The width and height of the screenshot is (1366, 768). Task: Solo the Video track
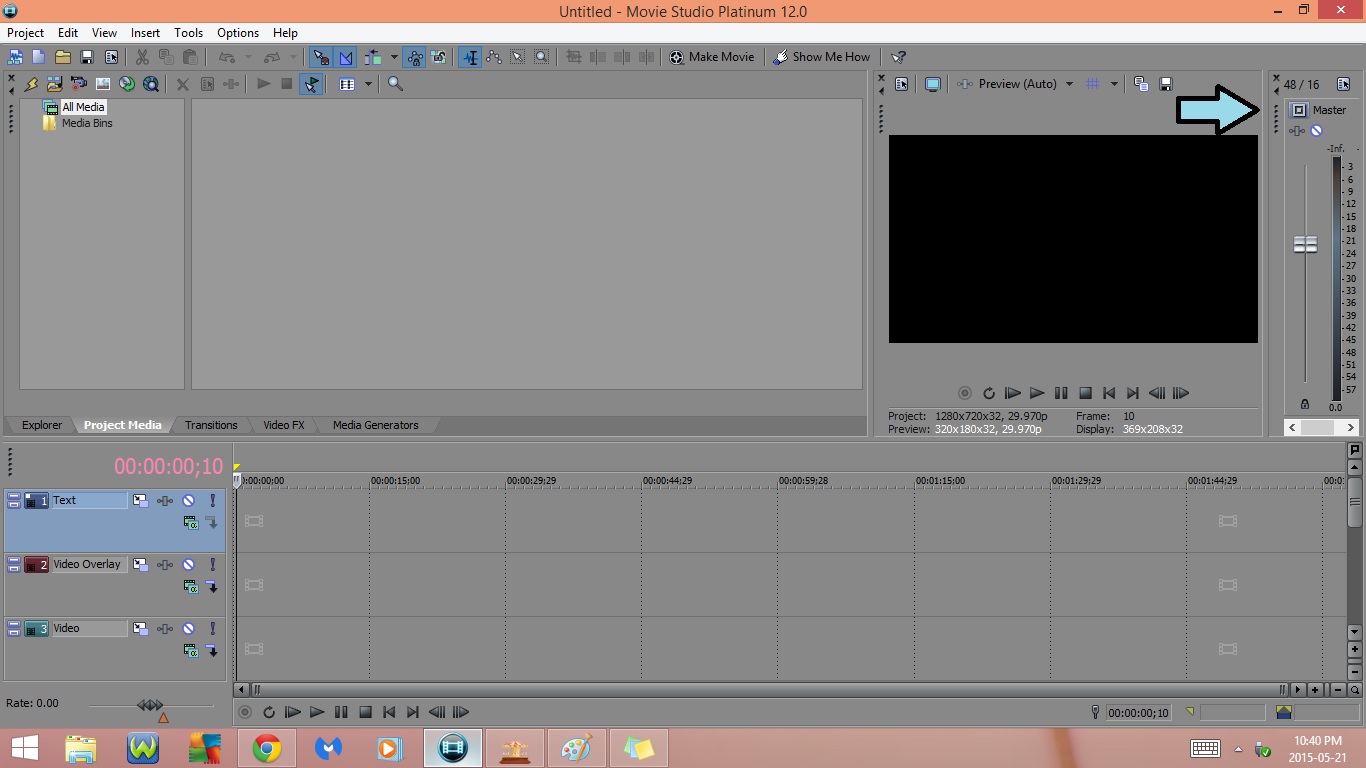tap(212, 628)
